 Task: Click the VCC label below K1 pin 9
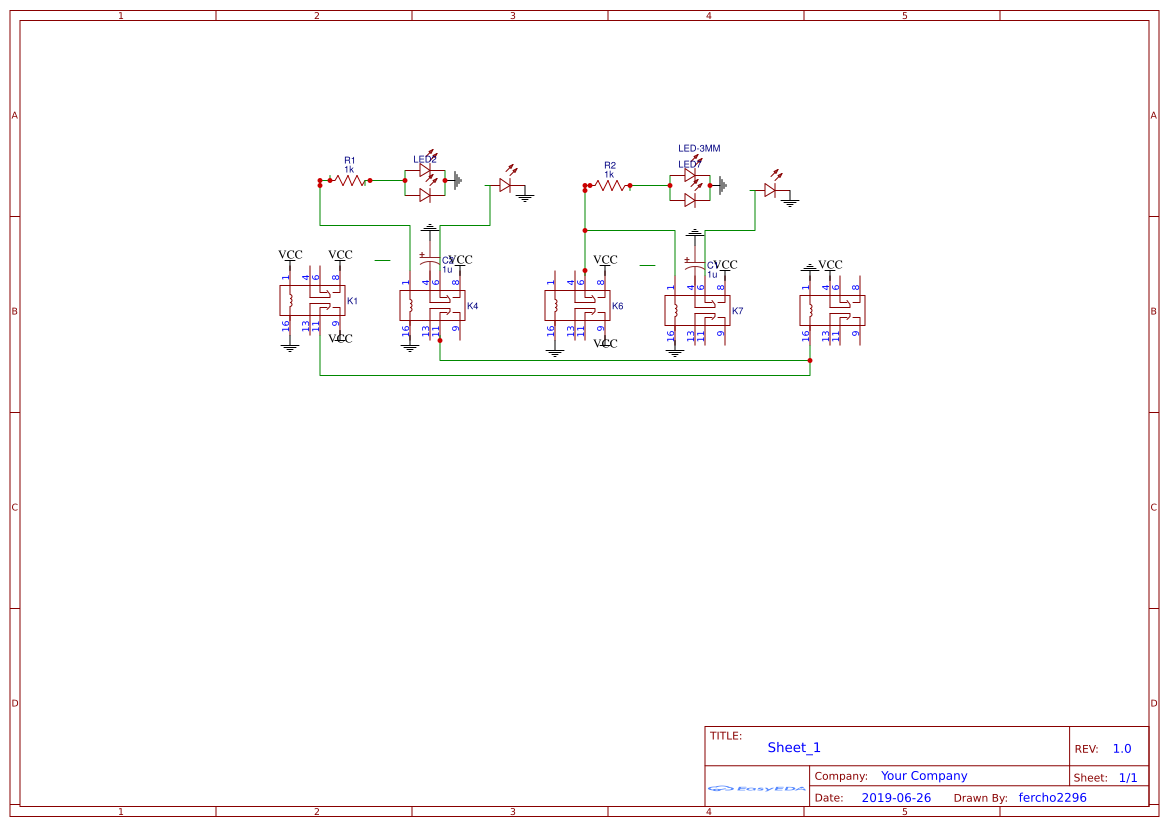[340, 339]
